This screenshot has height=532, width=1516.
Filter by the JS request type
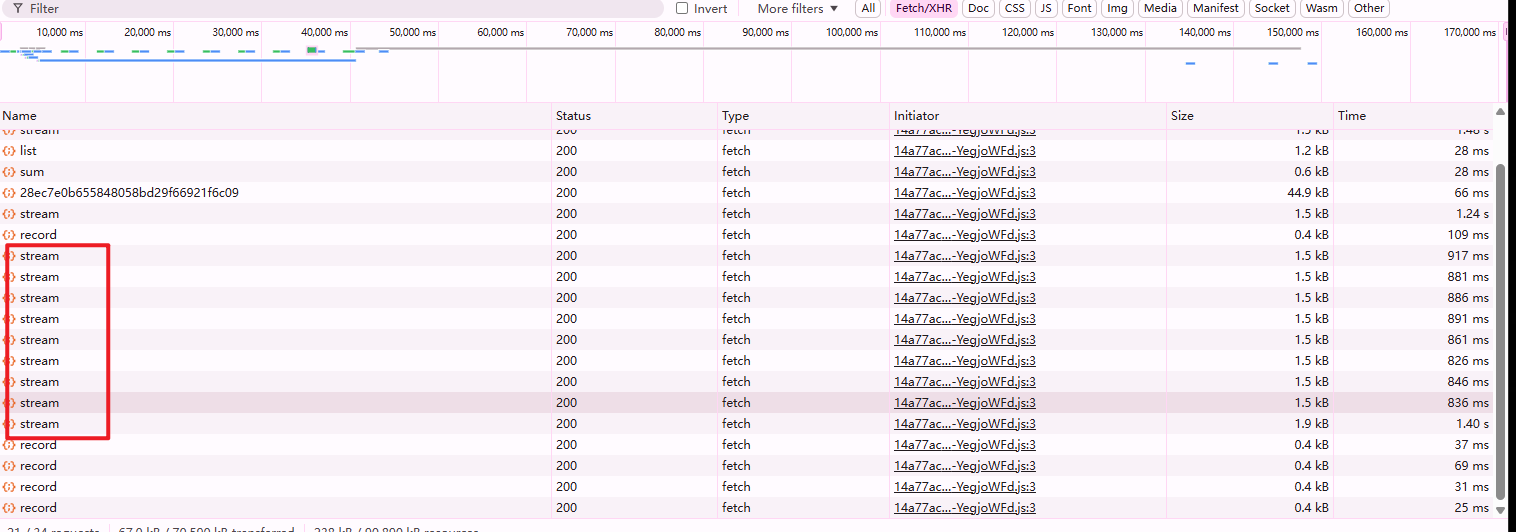[1046, 8]
